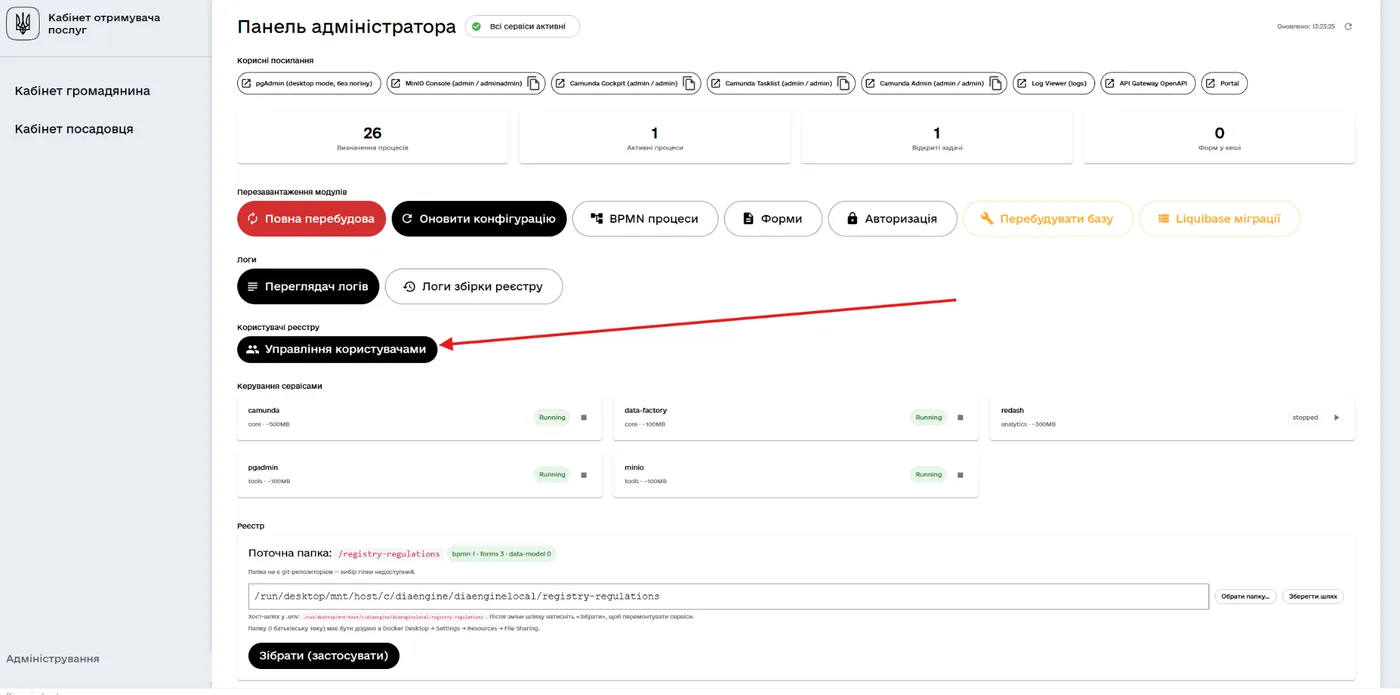Click the trident emblem logo in the sidebar

point(23,24)
